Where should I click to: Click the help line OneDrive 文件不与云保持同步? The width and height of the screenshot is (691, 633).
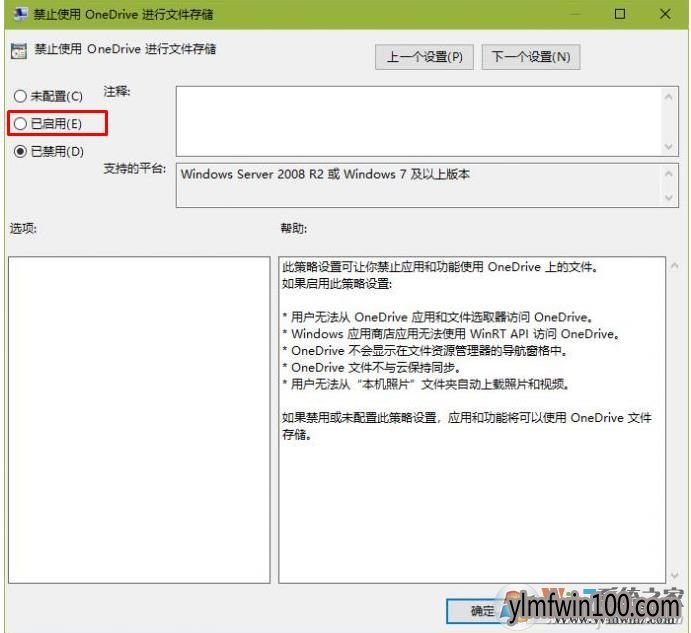click(372, 368)
